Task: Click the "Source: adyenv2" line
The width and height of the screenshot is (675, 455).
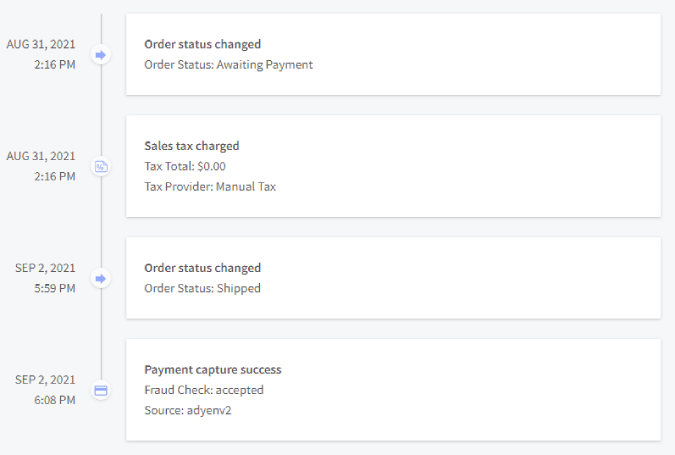Action: tap(191, 411)
